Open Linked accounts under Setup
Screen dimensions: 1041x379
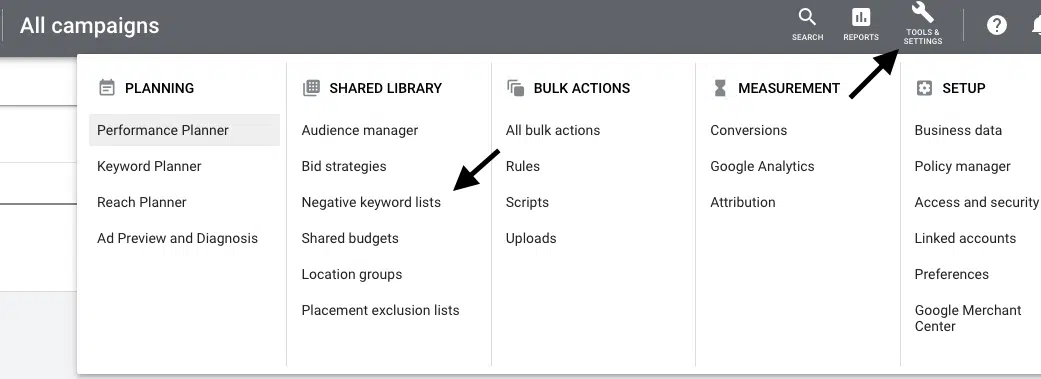965,238
